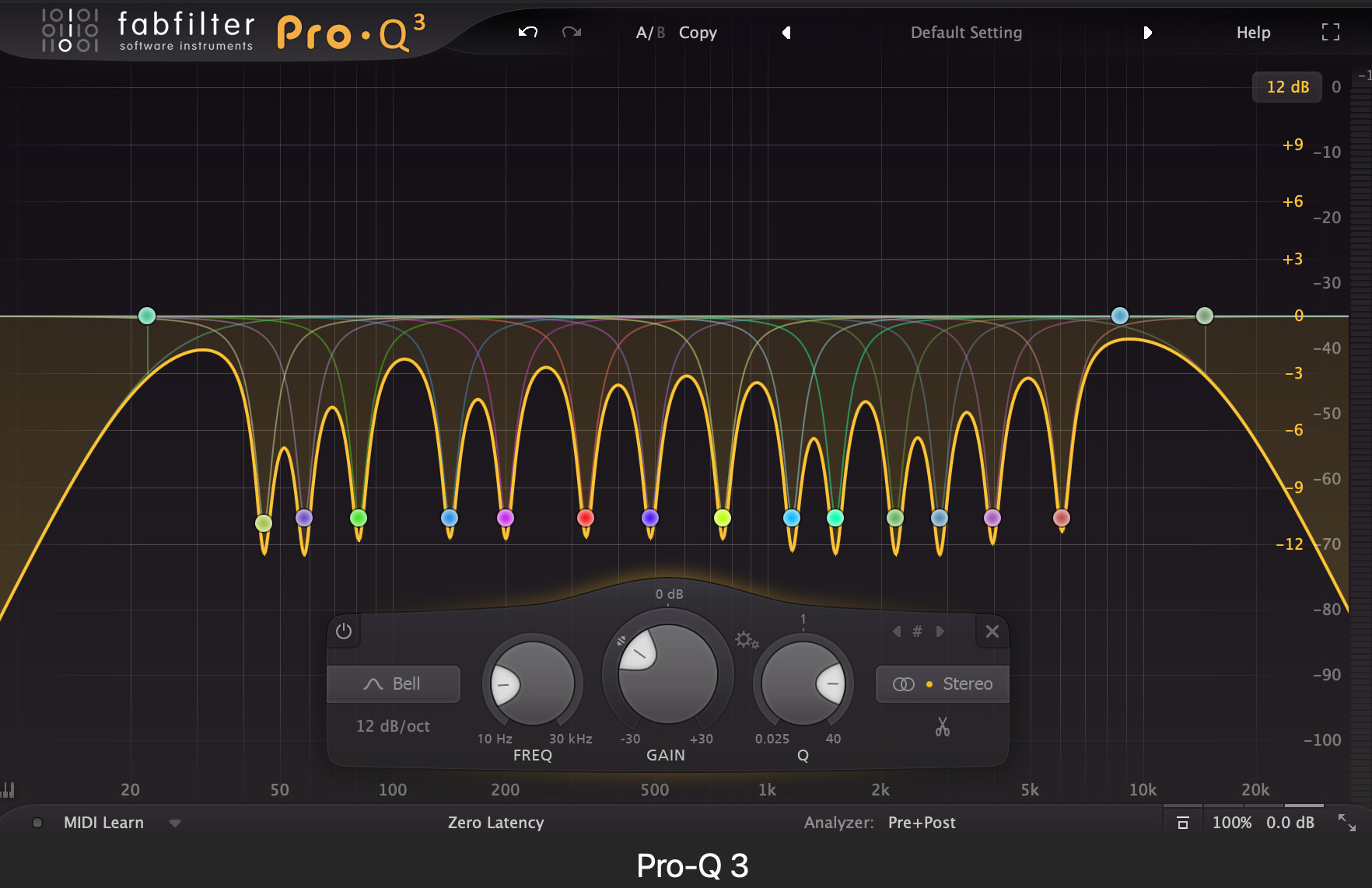Click the resize window arrows icon
This screenshot has height=888, width=1372.
(x=1346, y=823)
